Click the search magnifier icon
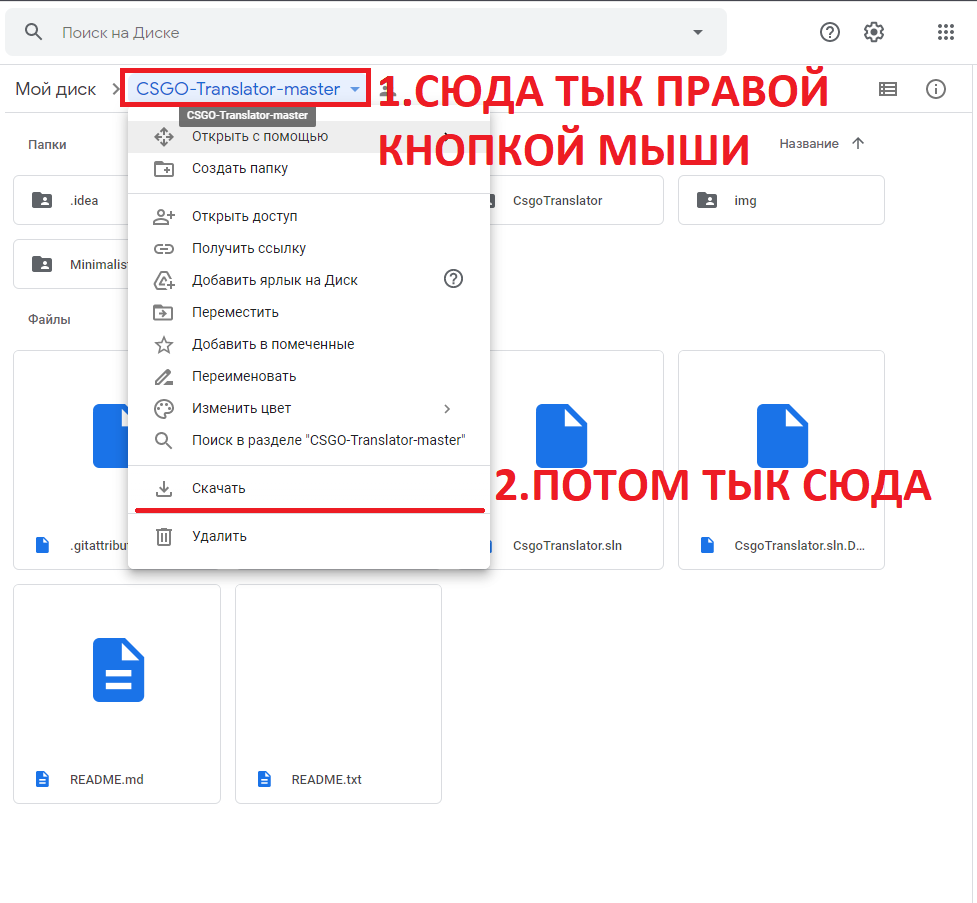The height and width of the screenshot is (903, 977). [x=33, y=32]
